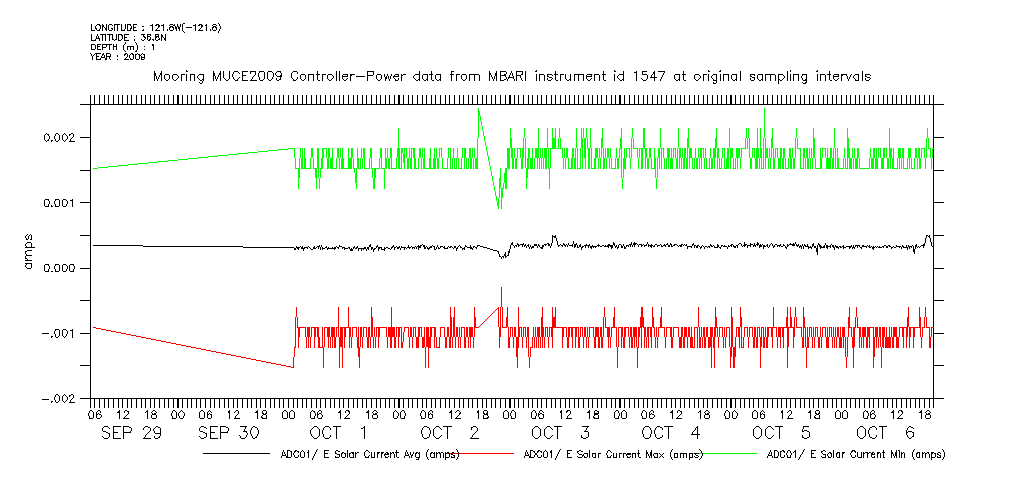Select the DEPTH (m) header line
This screenshot has height=504, width=1009.
(x=124, y=47)
